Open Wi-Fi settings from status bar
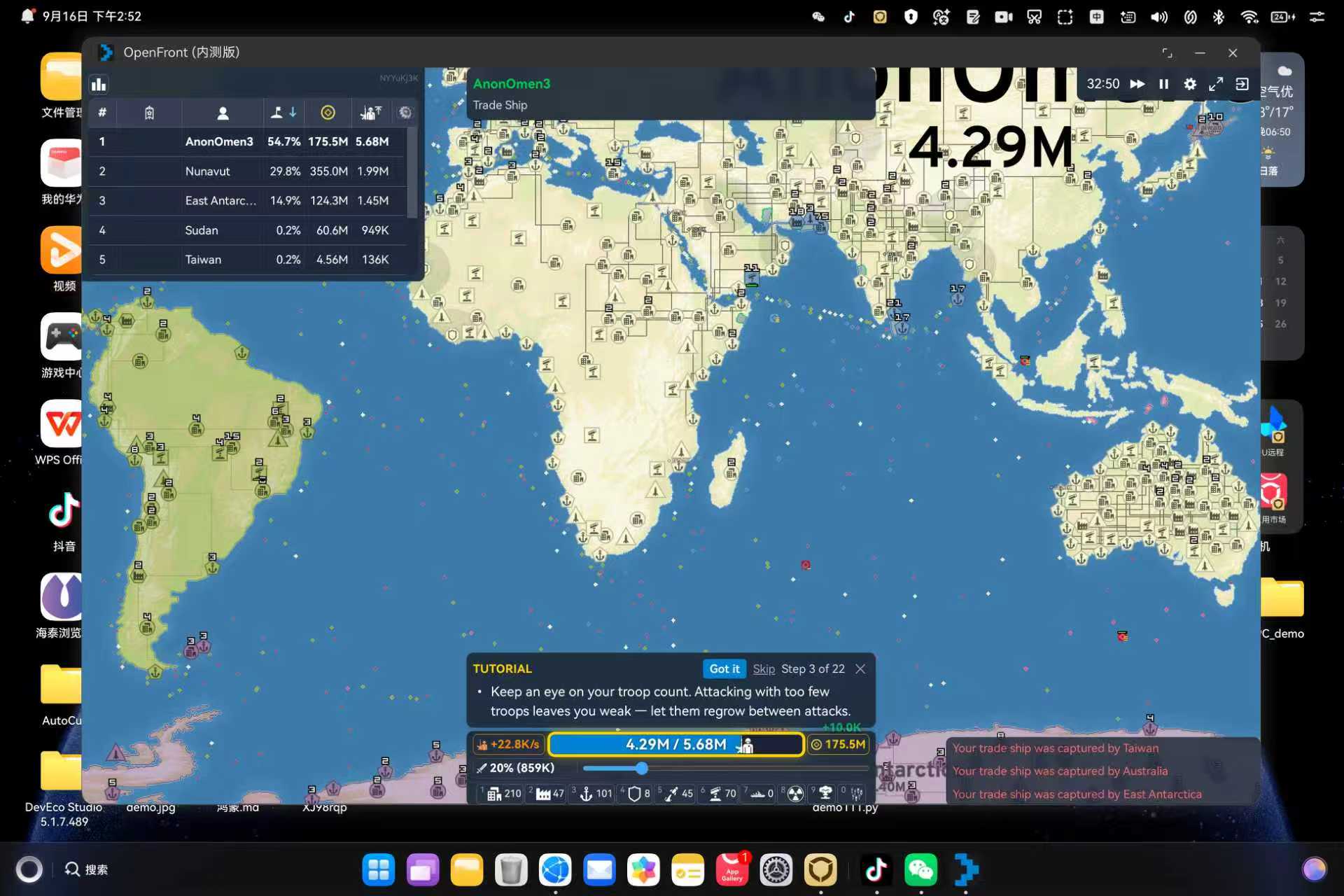 tap(1249, 17)
